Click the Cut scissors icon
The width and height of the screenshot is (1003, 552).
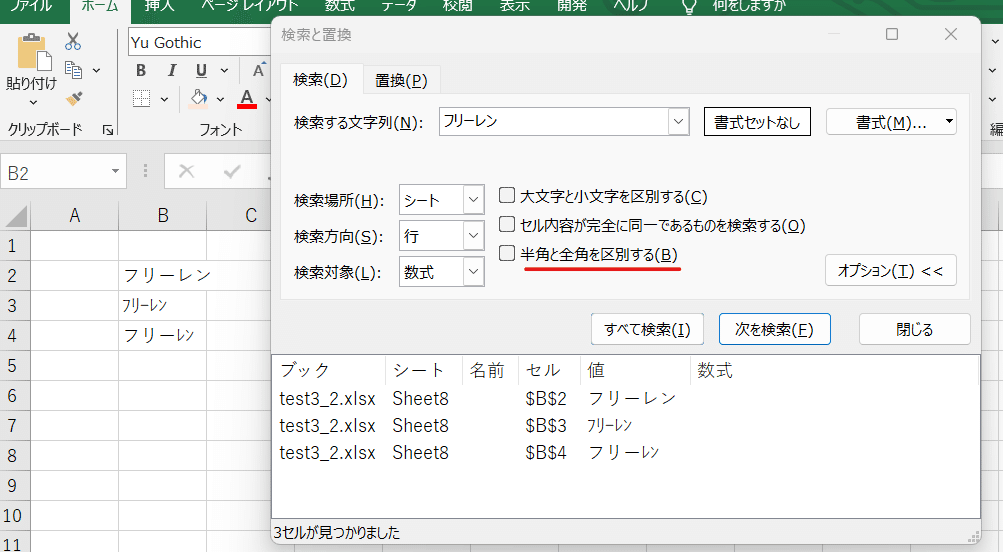coord(73,42)
